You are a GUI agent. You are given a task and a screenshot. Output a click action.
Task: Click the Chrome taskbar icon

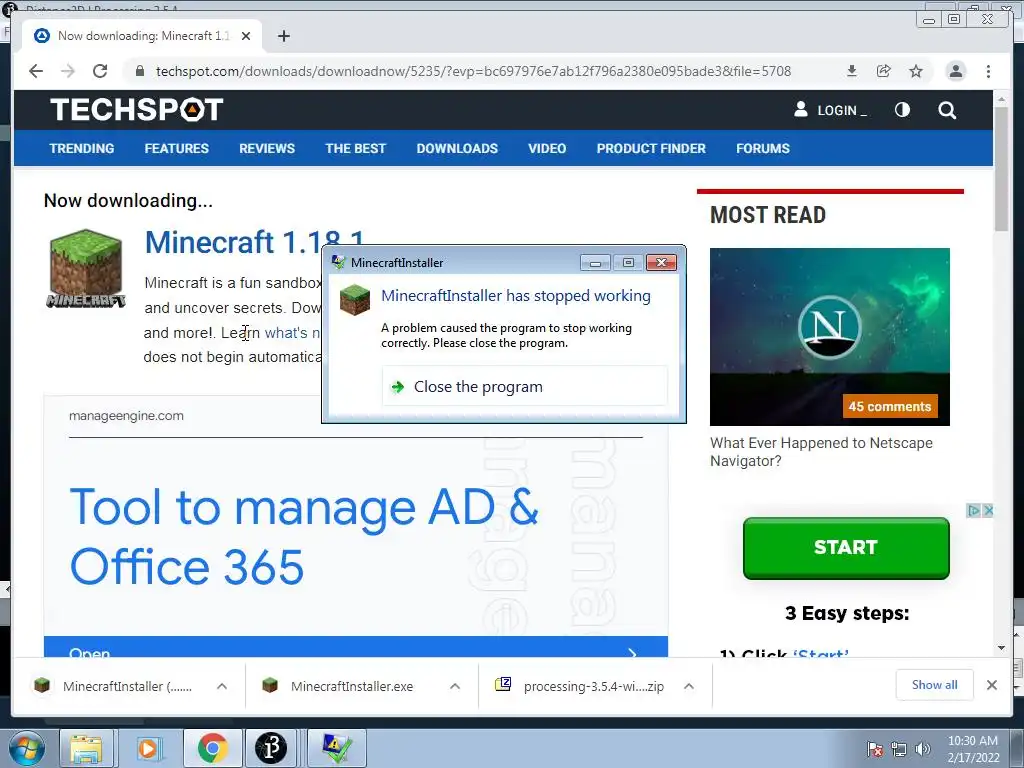point(212,748)
